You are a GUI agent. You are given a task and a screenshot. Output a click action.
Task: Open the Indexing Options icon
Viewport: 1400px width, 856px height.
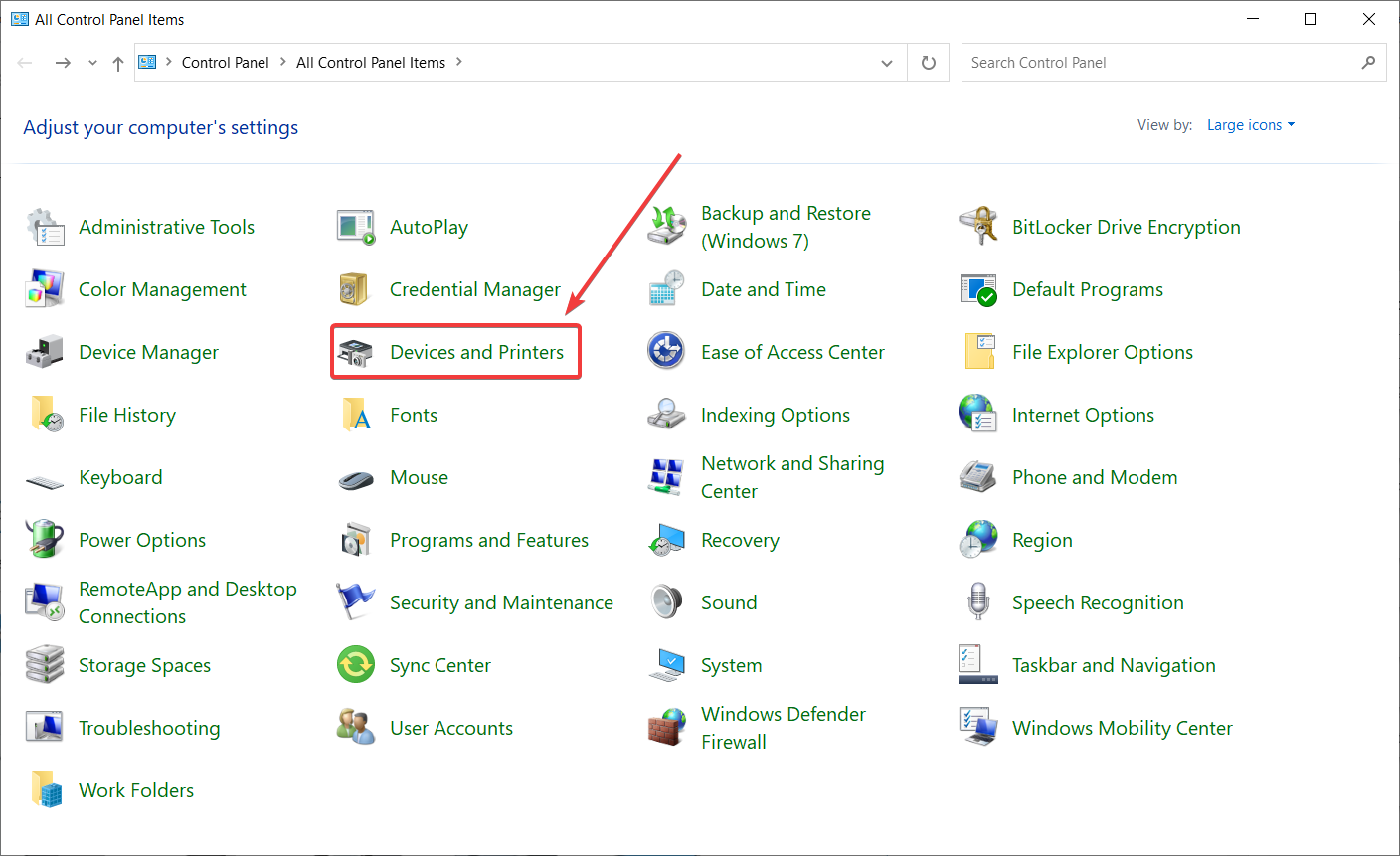click(667, 415)
